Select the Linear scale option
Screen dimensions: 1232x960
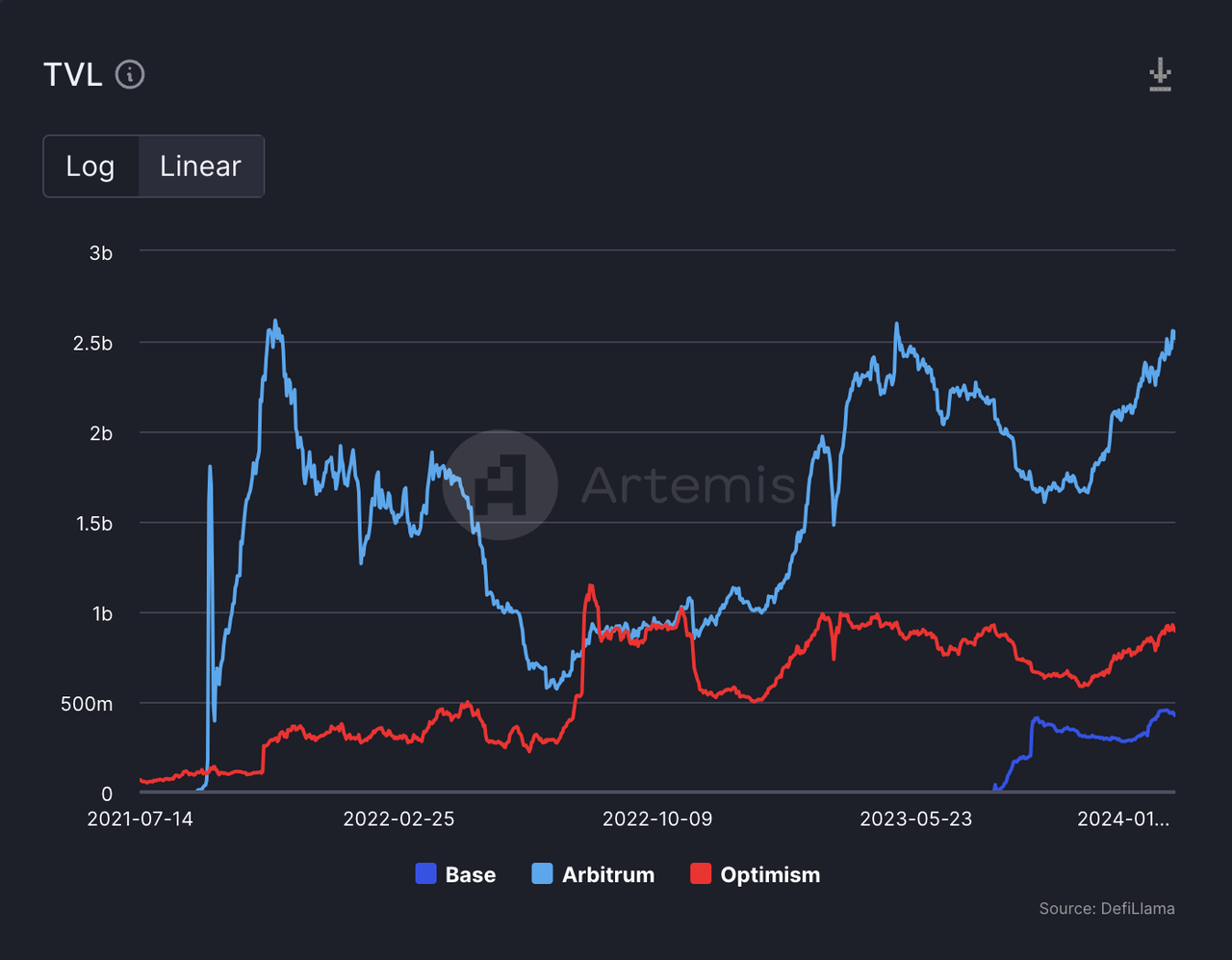pos(200,166)
